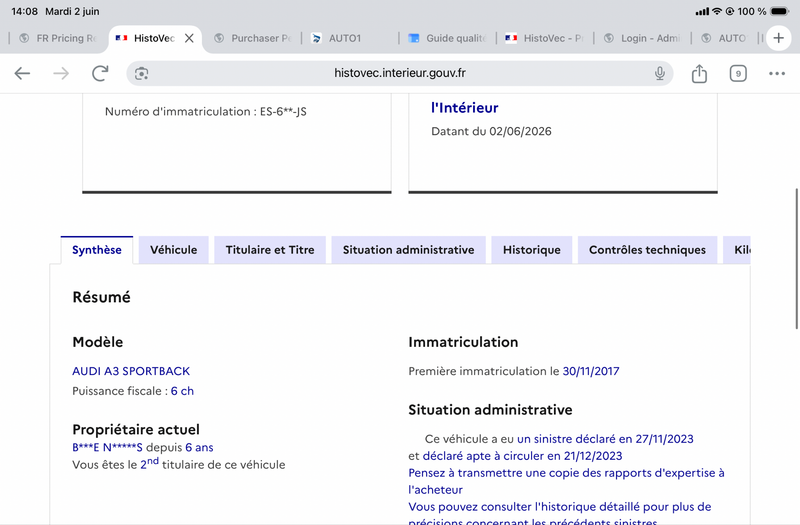This screenshot has width=800, height=525.
Task: Click the owner name B***E N*****S
Action: [107, 447]
